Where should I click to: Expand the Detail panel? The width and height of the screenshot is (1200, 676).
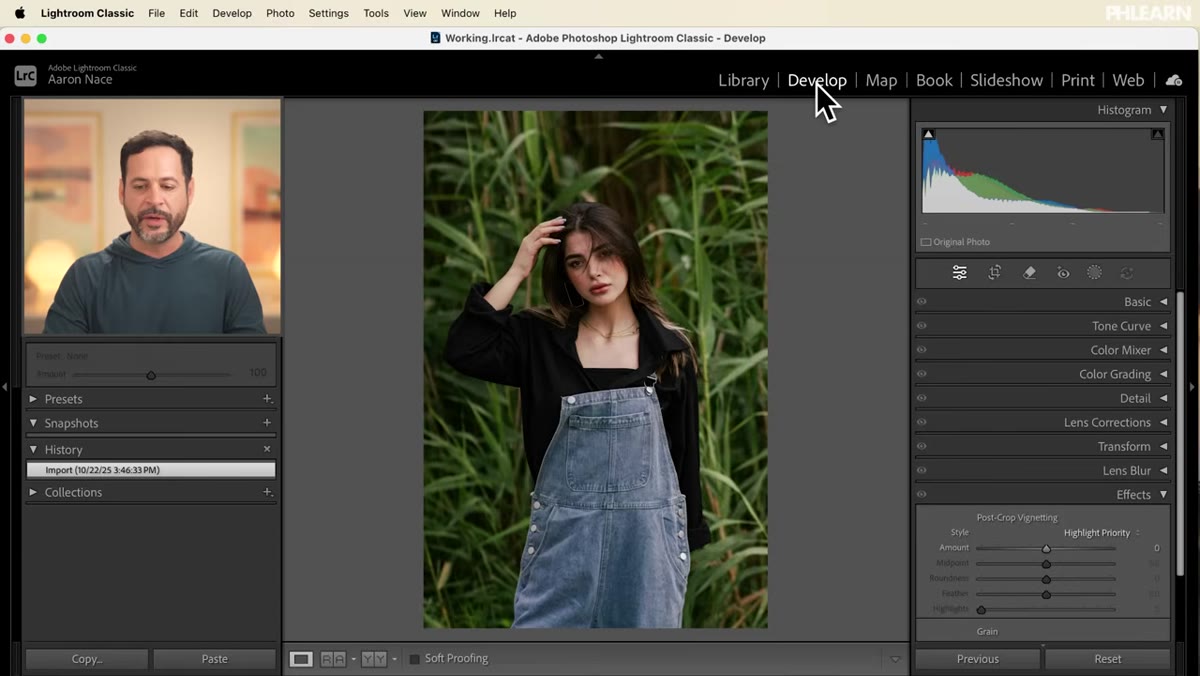(x=1163, y=398)
